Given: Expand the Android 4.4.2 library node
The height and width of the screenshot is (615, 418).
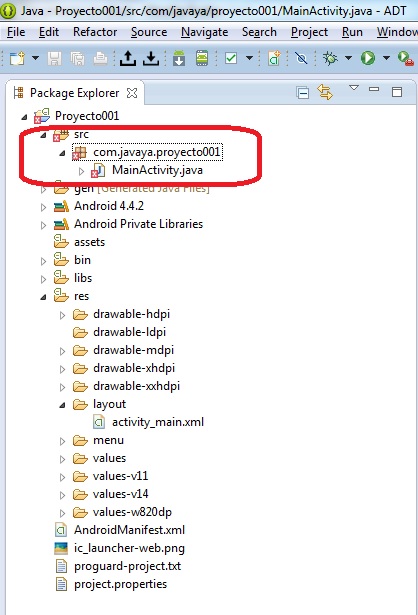Looking at the screenshot, I should pyautogui.click(x=44, y=207).
